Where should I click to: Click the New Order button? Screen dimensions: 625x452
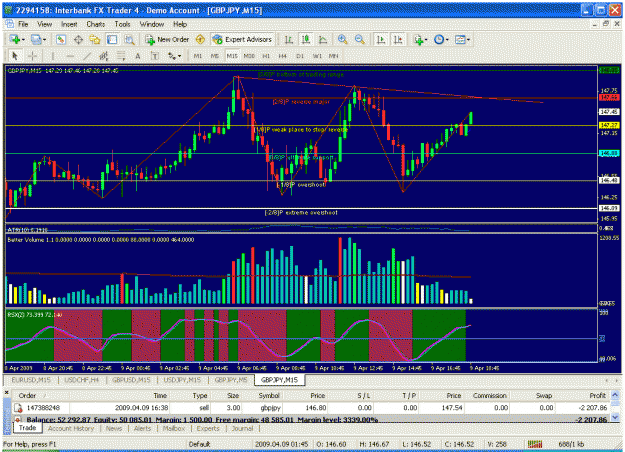167,39
